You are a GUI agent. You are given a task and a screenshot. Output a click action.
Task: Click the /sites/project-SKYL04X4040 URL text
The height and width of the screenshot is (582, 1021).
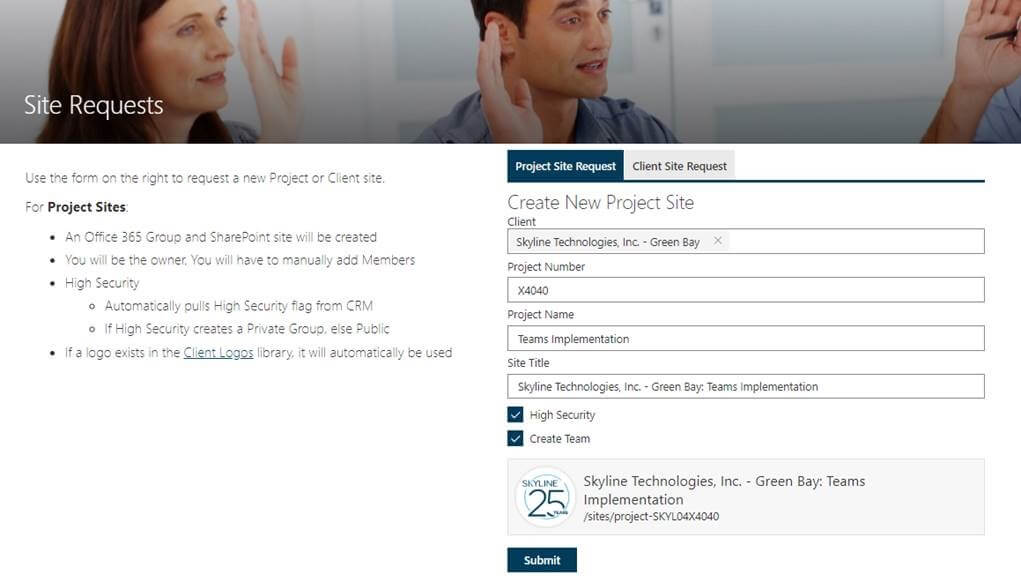651,516
